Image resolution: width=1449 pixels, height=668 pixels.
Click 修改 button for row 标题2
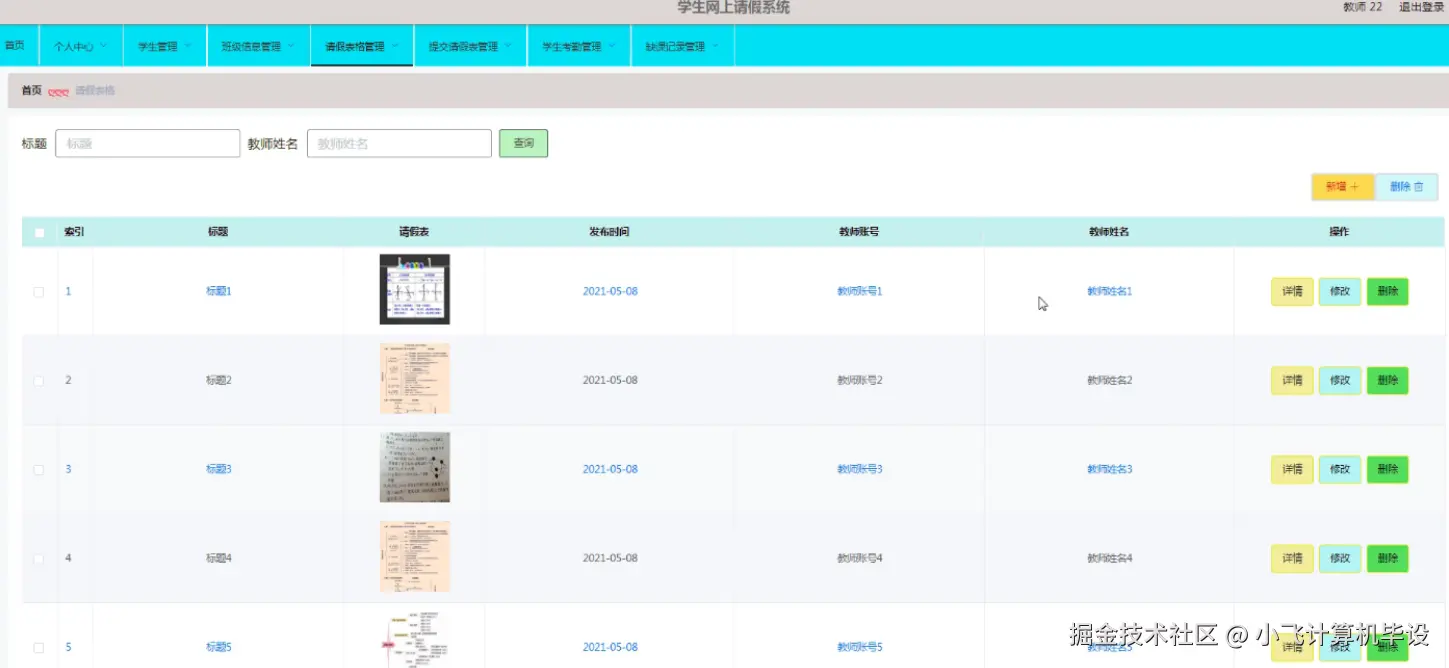click(x=1340, y=381)
